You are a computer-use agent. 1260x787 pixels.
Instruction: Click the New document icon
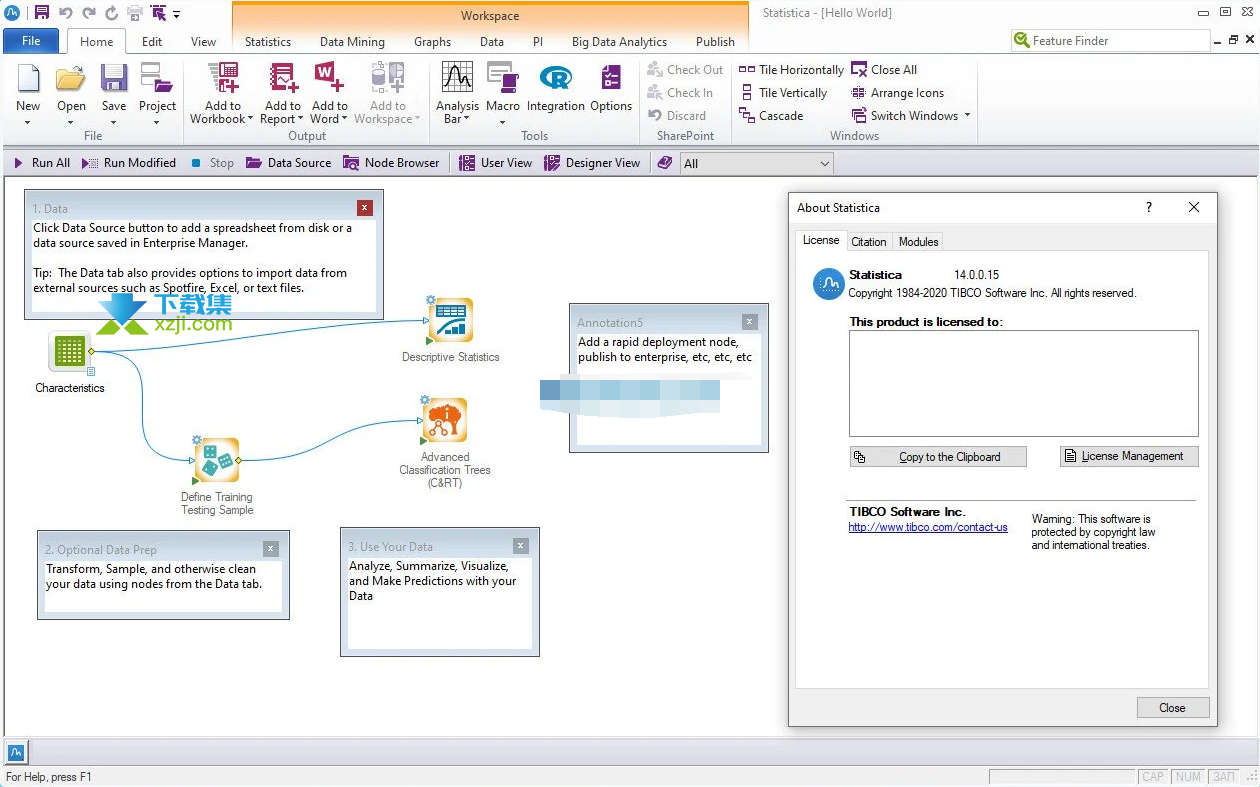(x=28, y=78)
